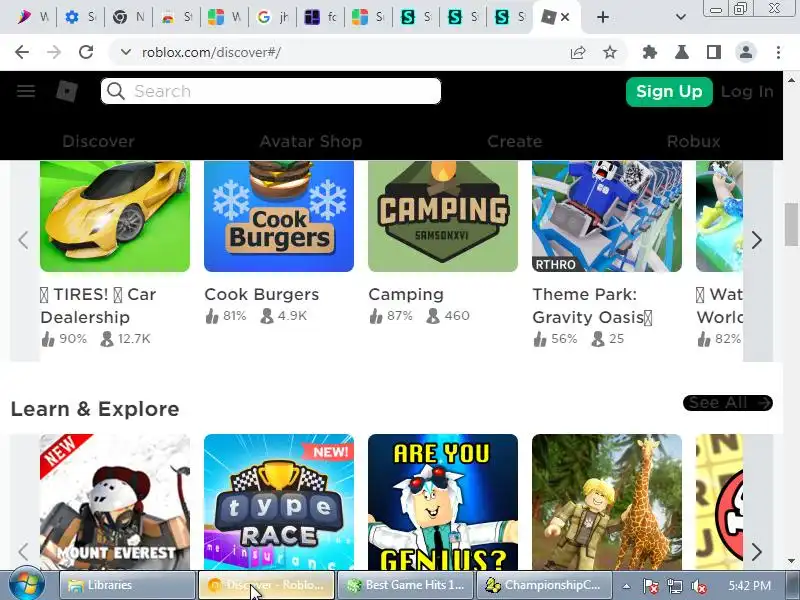Open ChampionshipC taskbar item

click(x=545, y=585)
